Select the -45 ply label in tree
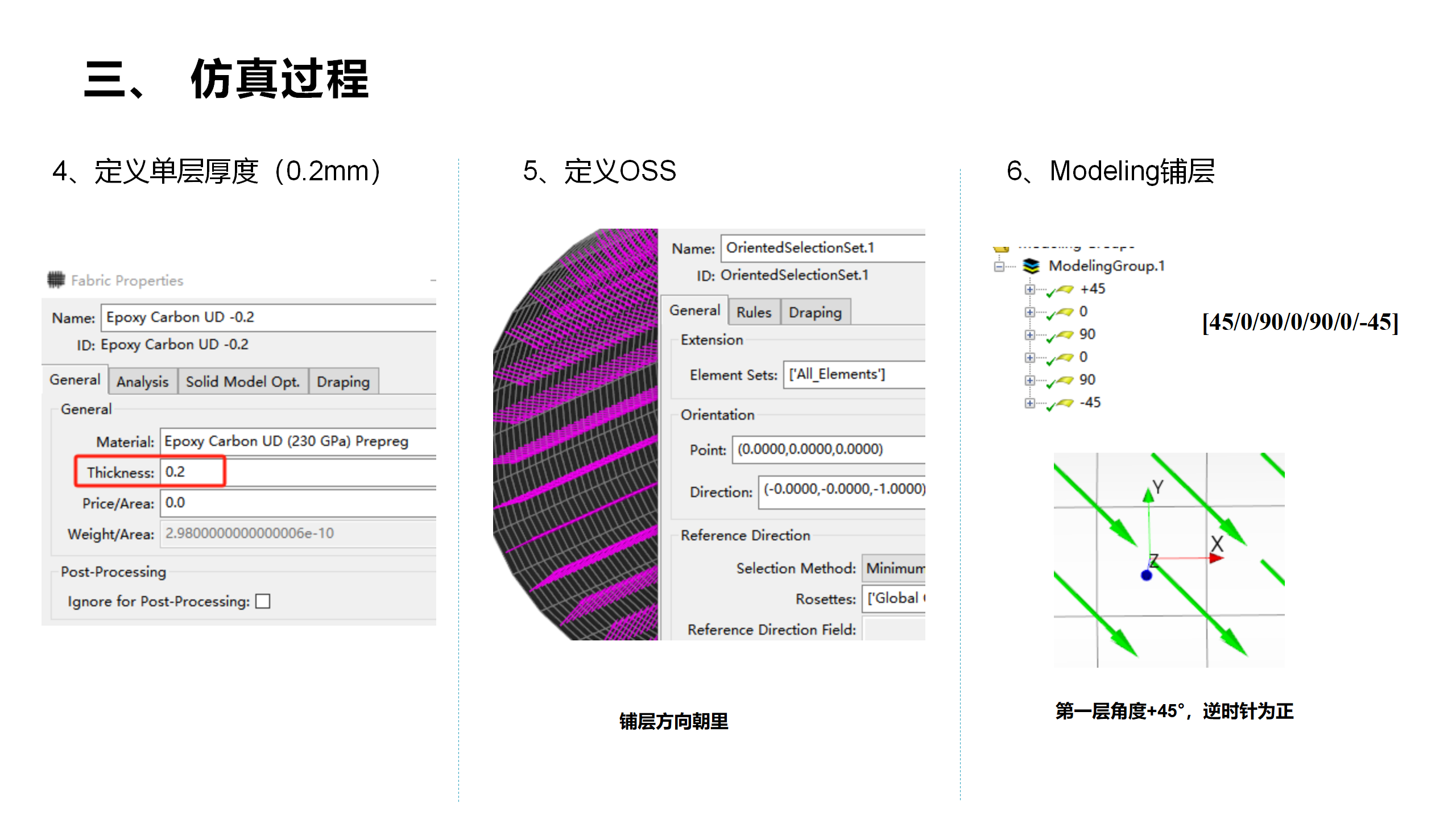This screenshot has height=819, width=1456. (1090, 403)
